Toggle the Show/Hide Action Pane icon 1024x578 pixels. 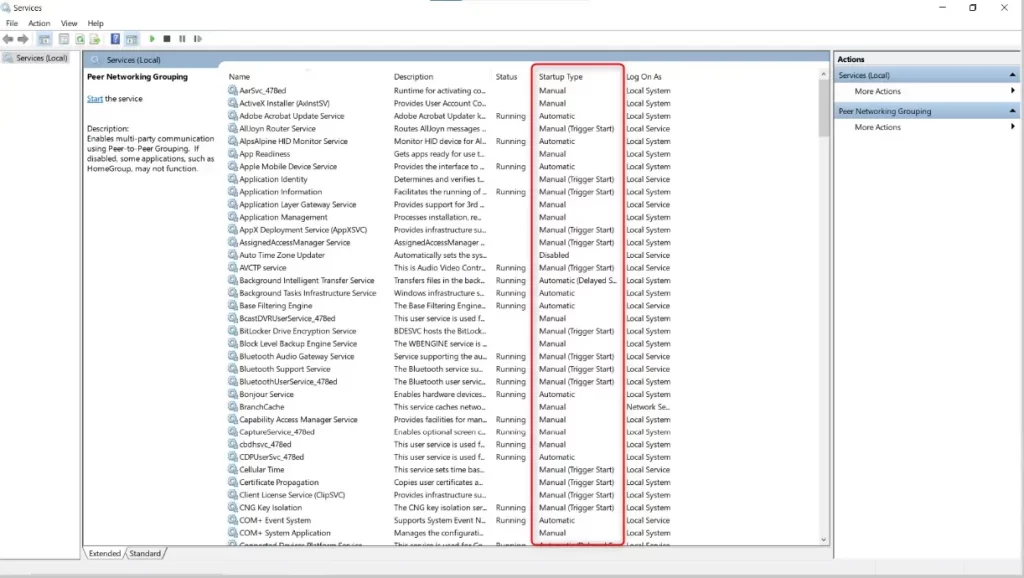click(x=132, y=39)
